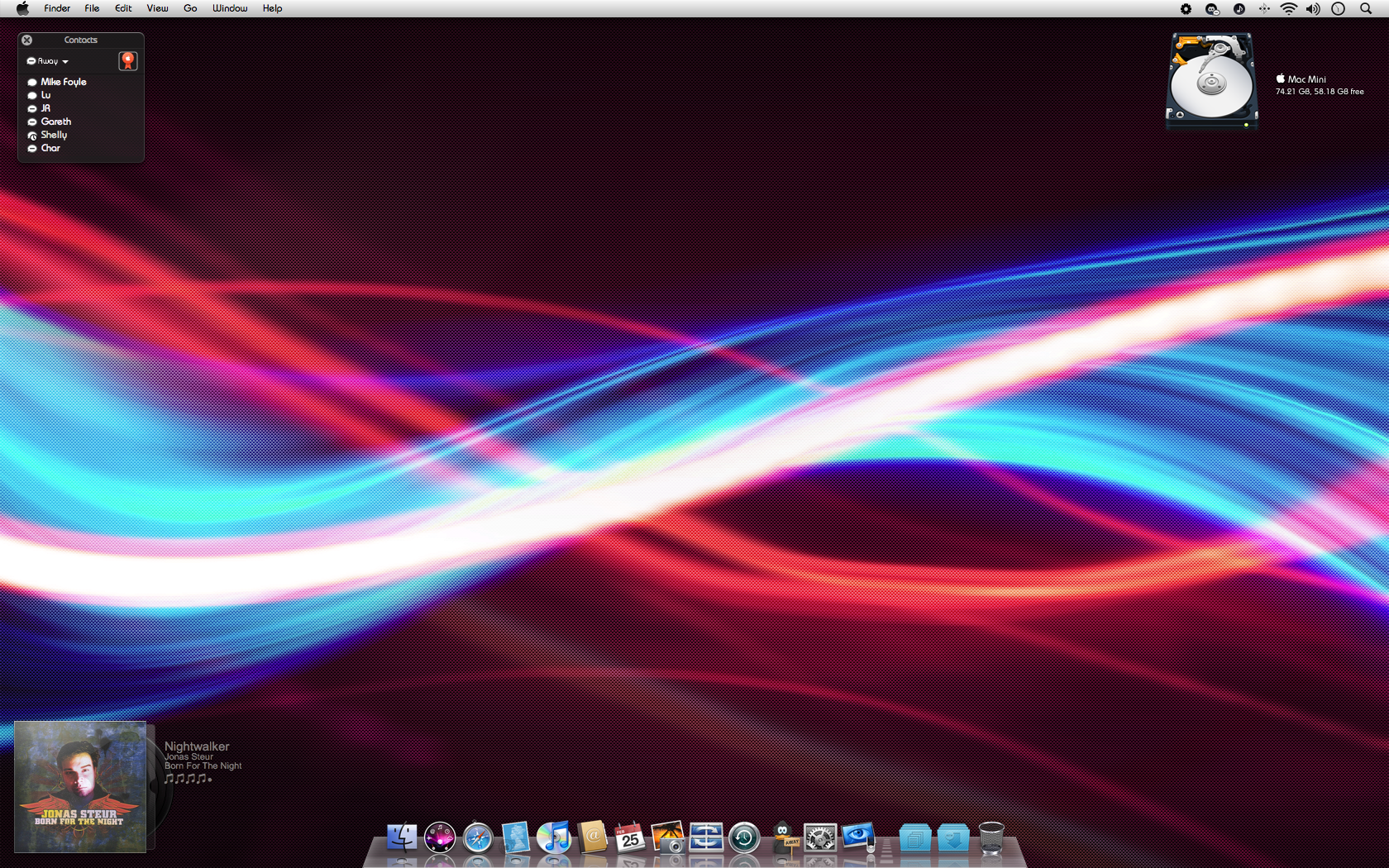Open Wi-Fi status menu
Screen dimensions: 1389x868
coord(1288,8)
